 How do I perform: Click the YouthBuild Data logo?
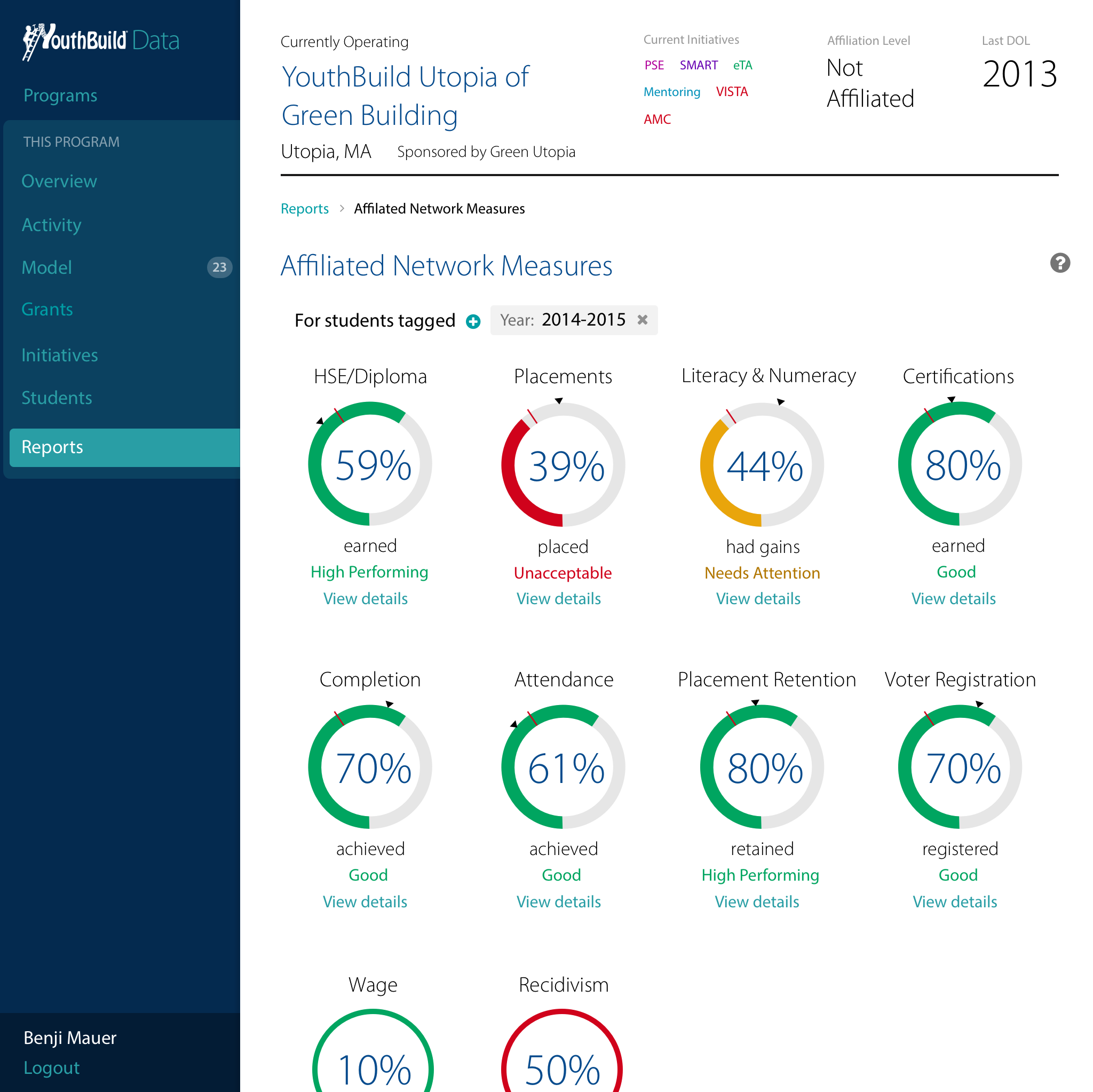pyautogui.click(x=101, y=41)
